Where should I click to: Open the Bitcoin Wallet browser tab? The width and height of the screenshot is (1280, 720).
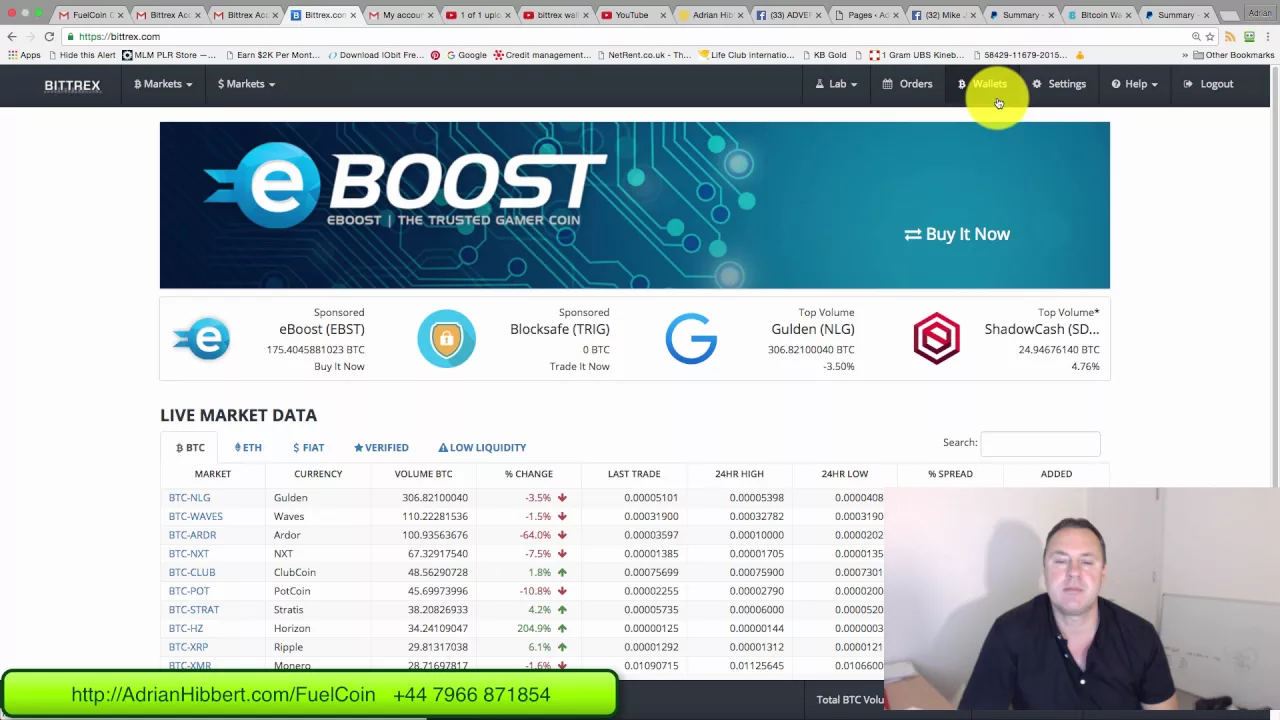[x=1098, y=15]
